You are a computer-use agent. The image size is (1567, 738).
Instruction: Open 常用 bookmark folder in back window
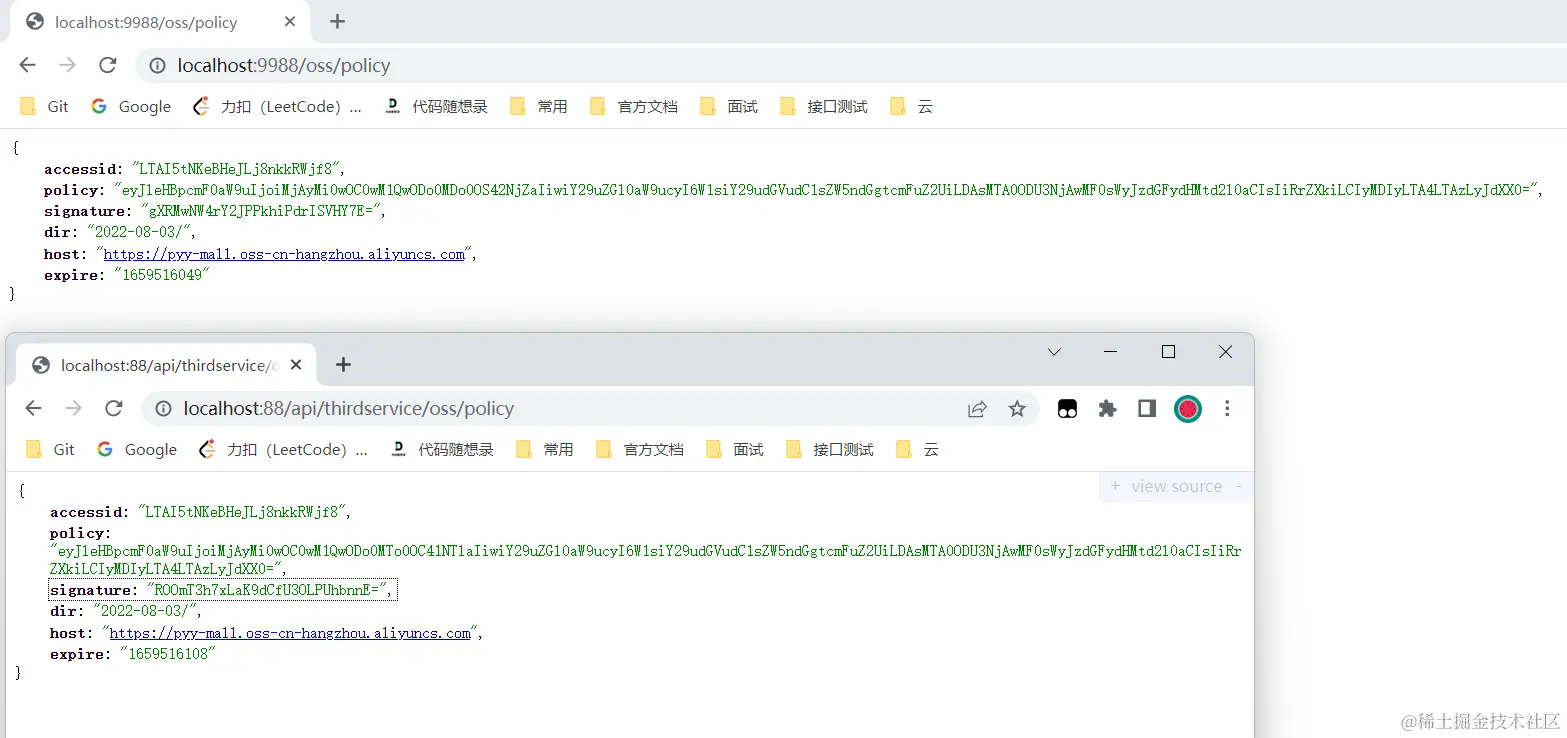[x=539, y=106]
